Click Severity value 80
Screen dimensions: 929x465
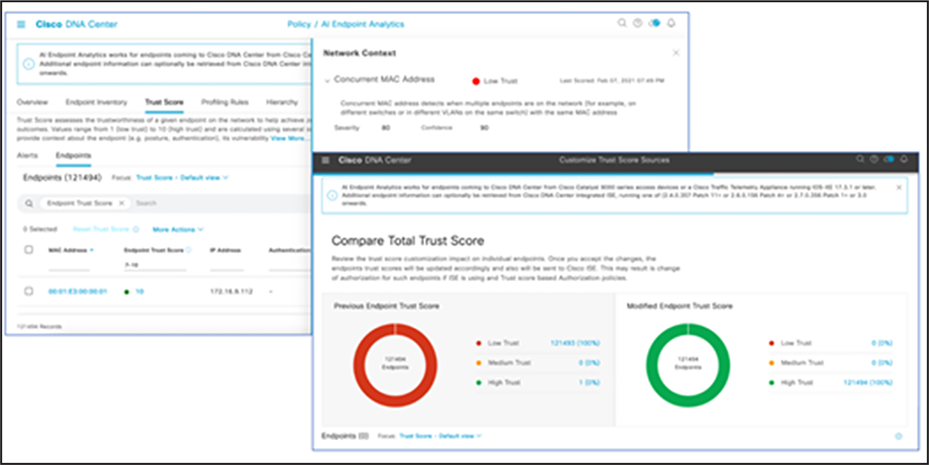(x=386, y=128)
